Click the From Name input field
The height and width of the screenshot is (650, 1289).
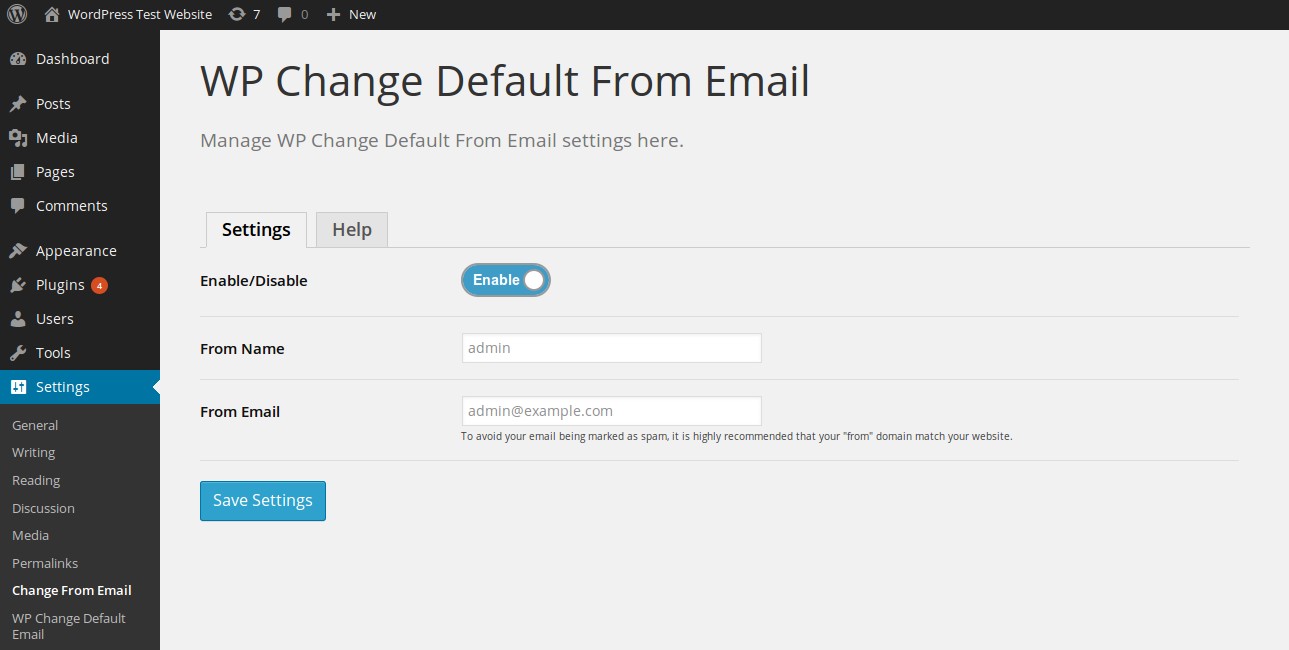(x=611, y=348)
